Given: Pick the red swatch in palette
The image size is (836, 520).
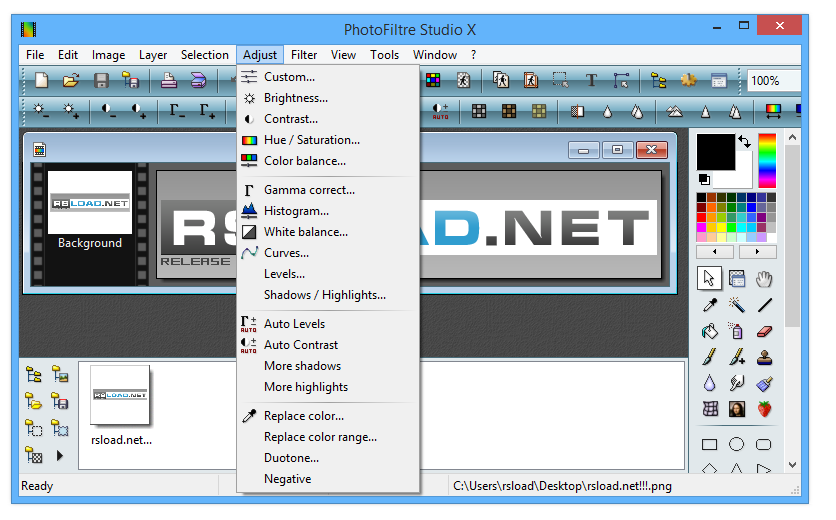Looking at the screenshot, I should [x=701, y=217].
